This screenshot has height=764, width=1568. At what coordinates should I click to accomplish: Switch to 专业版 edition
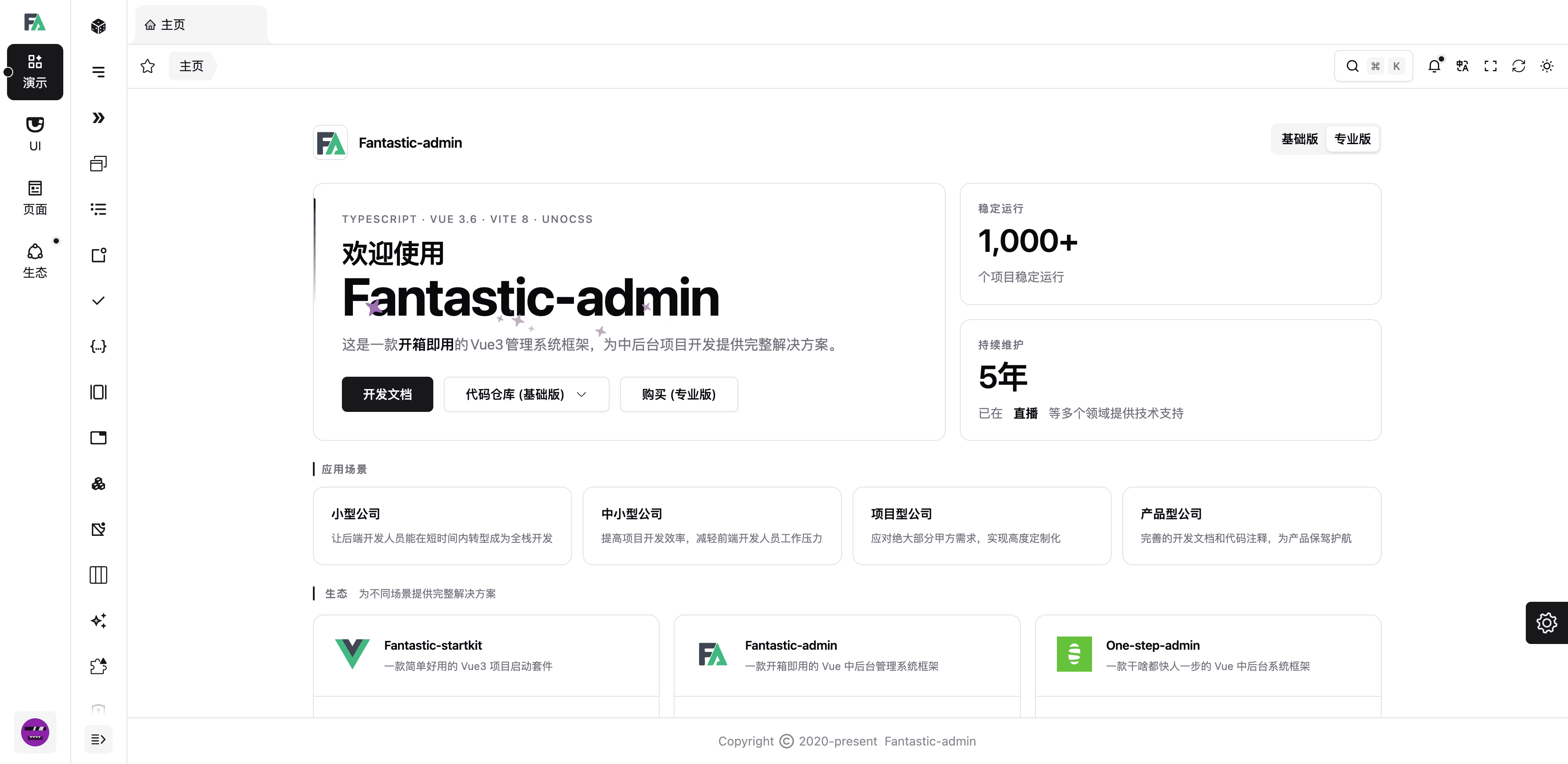1352,139
